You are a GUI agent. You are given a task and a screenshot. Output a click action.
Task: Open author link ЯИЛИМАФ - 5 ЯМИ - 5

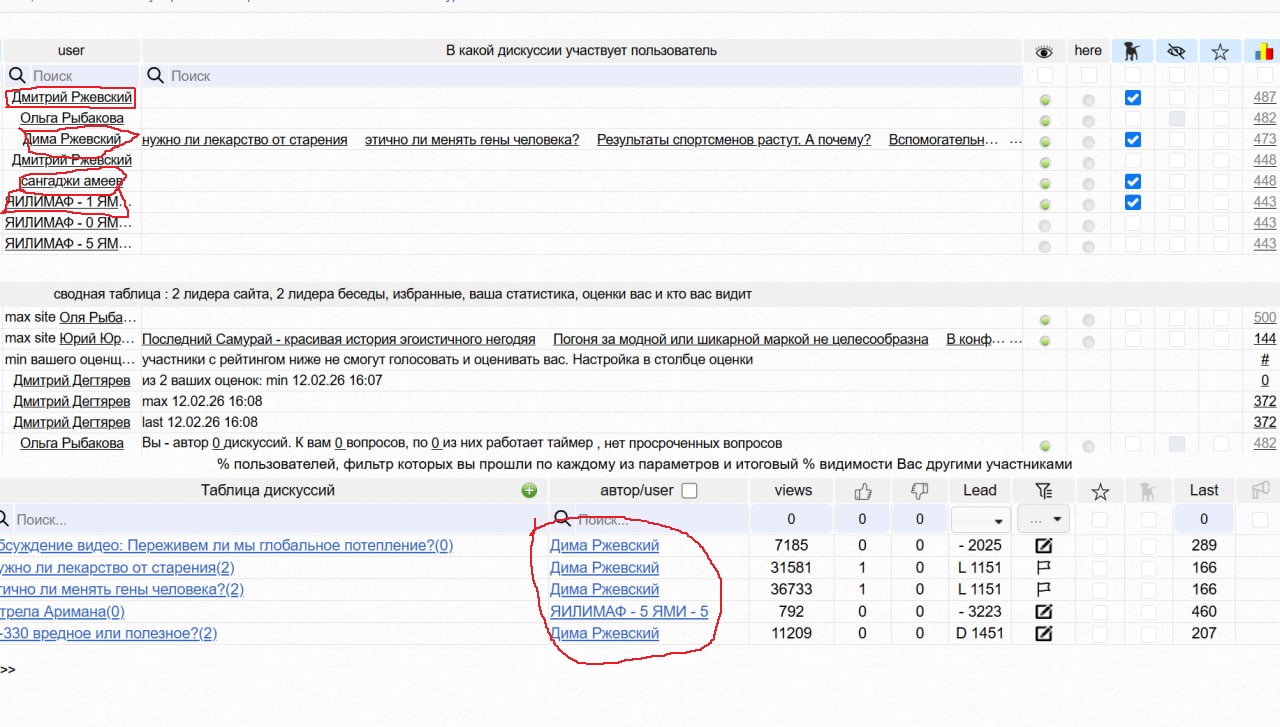628,611
